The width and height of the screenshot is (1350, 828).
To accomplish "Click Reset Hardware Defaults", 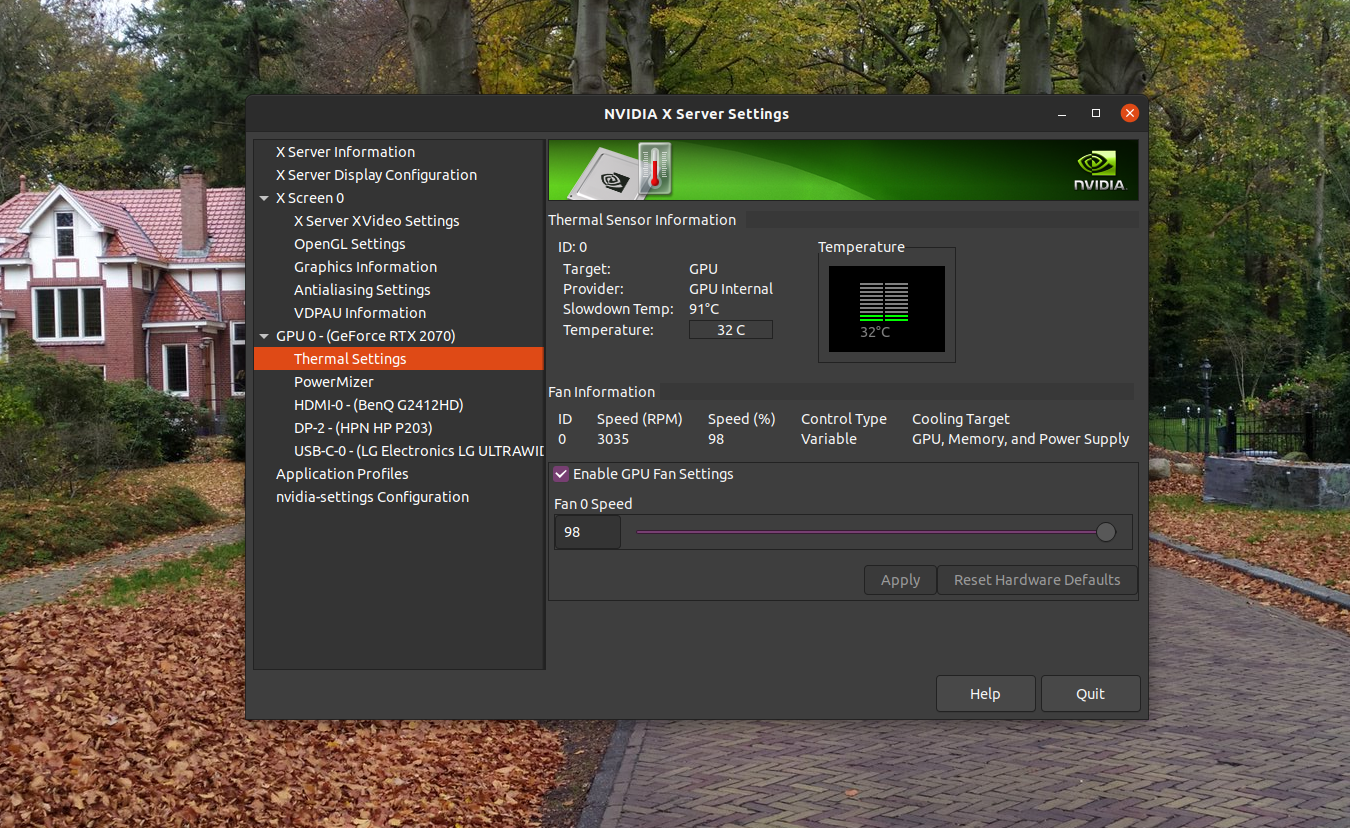I will (x=1037, y=580).
